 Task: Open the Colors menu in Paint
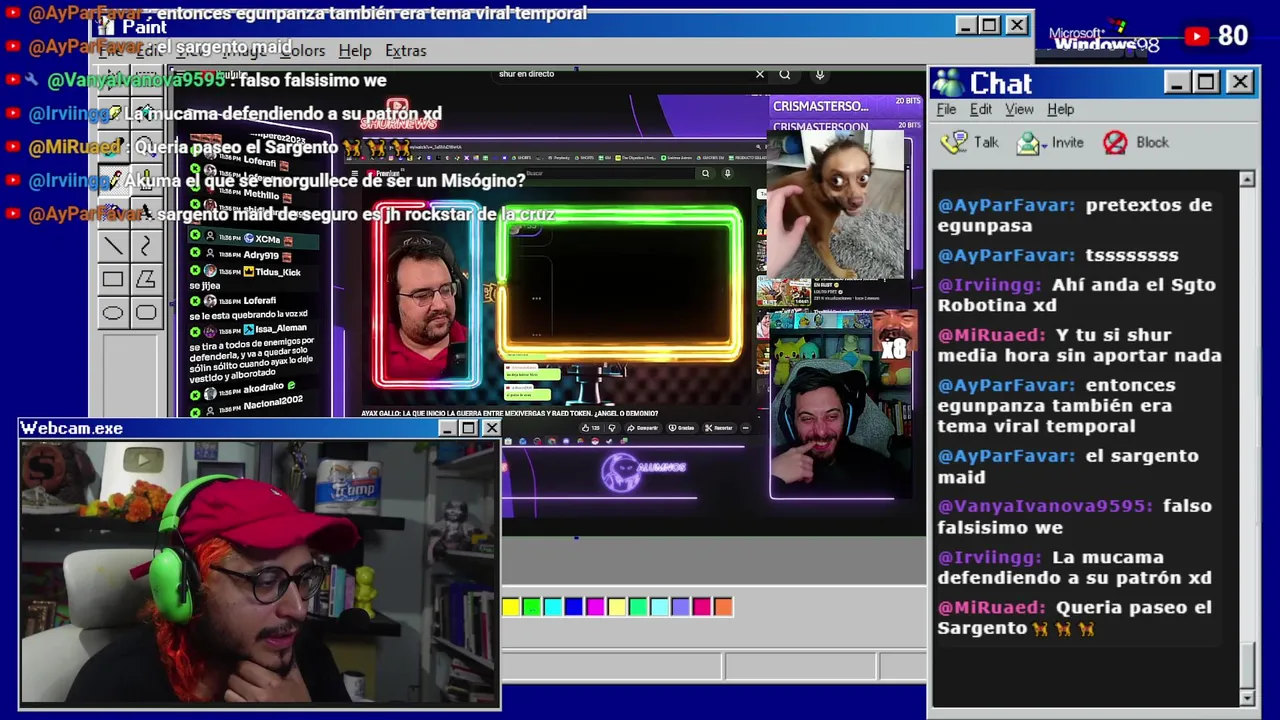[x=302, y=50]
